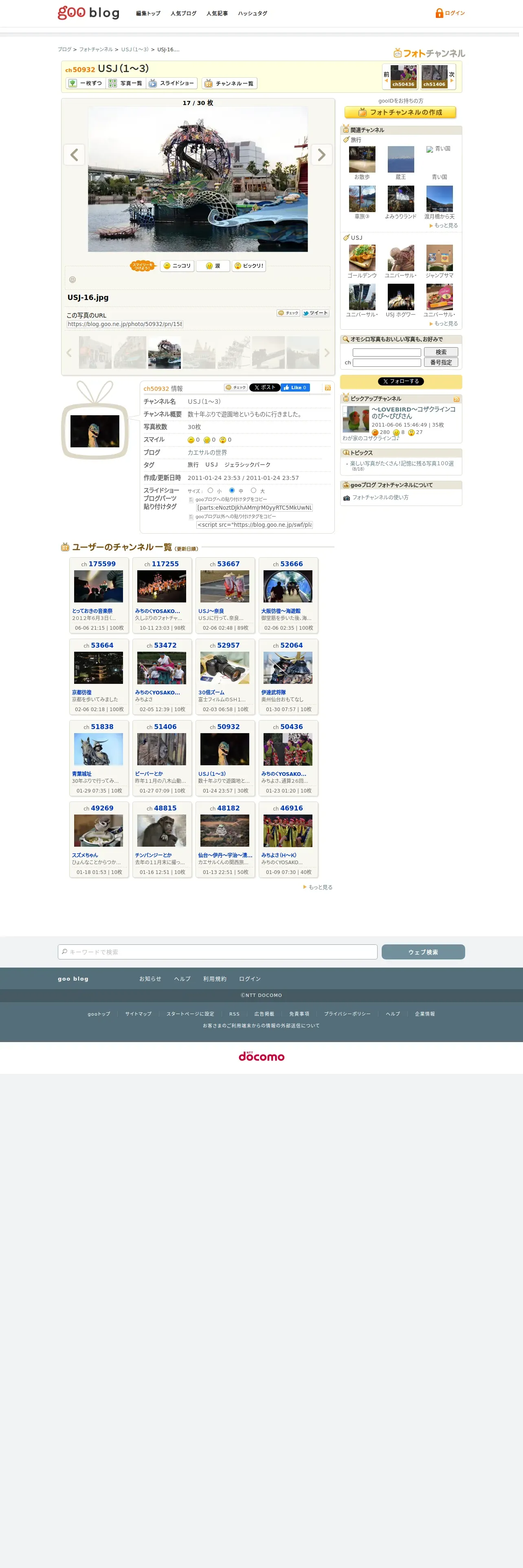Click the 利用規約 footer link
The width and height of the screenshot is (523, 1568).
pyautogui.click(x=215, y=979)
